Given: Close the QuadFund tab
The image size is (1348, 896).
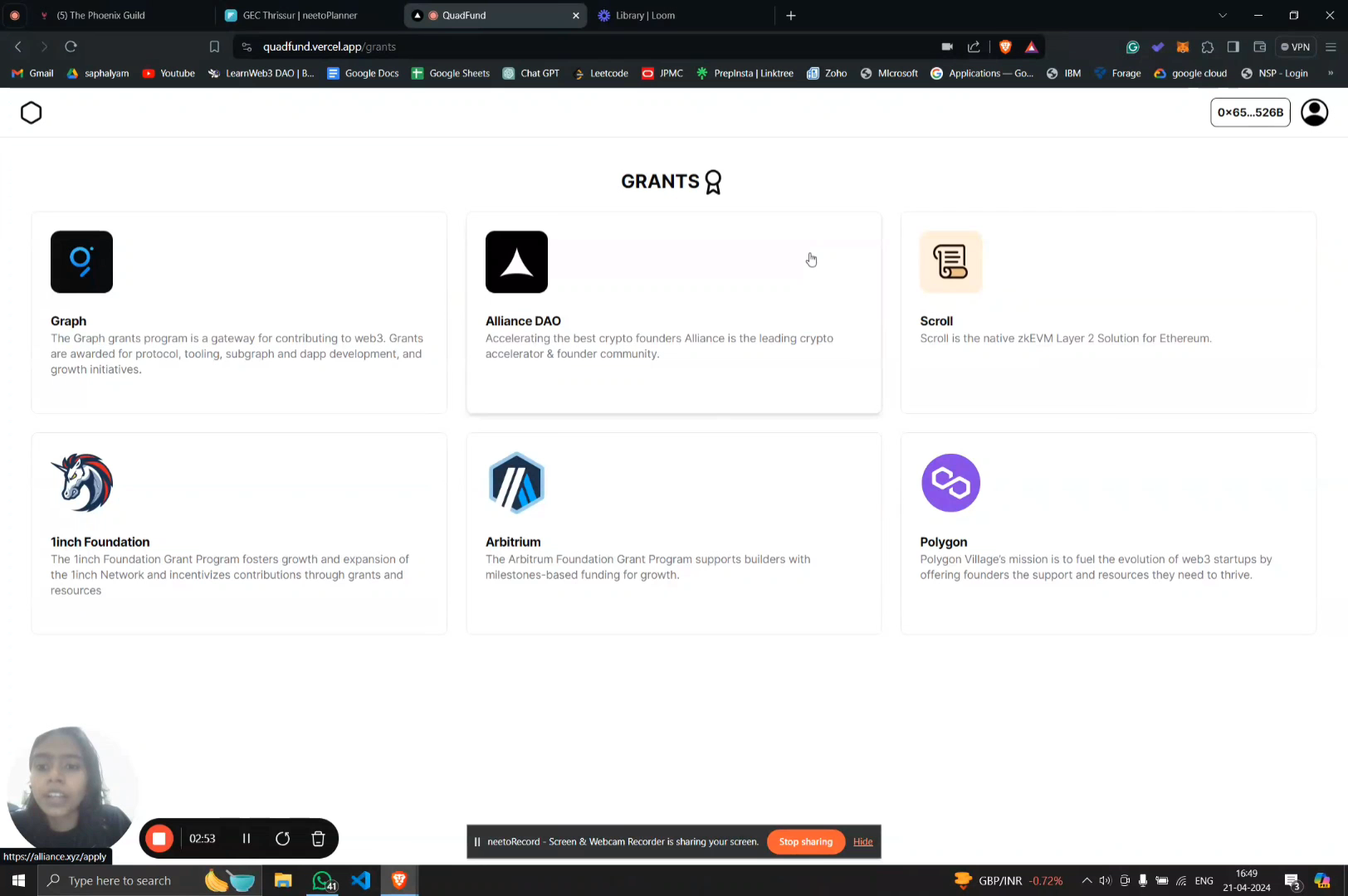Looking at the screenshot, I should tap(575, 15).
